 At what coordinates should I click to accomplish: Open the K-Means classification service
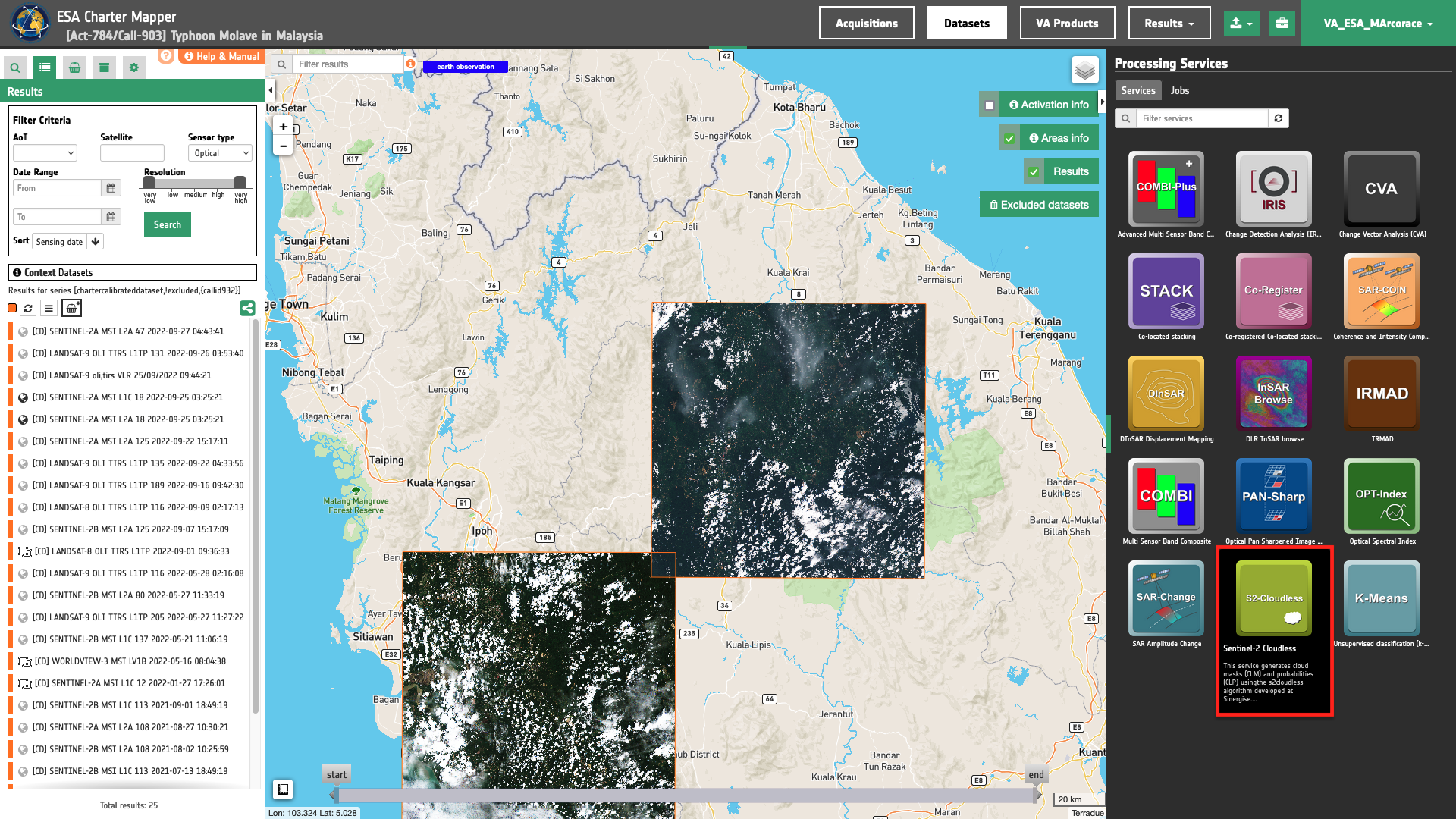1382,598
